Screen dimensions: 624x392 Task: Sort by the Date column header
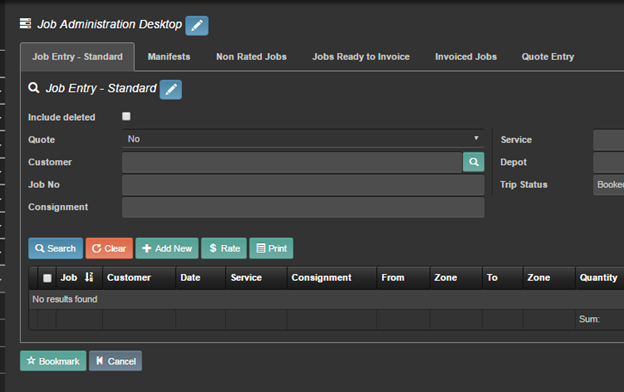point(201,278)
